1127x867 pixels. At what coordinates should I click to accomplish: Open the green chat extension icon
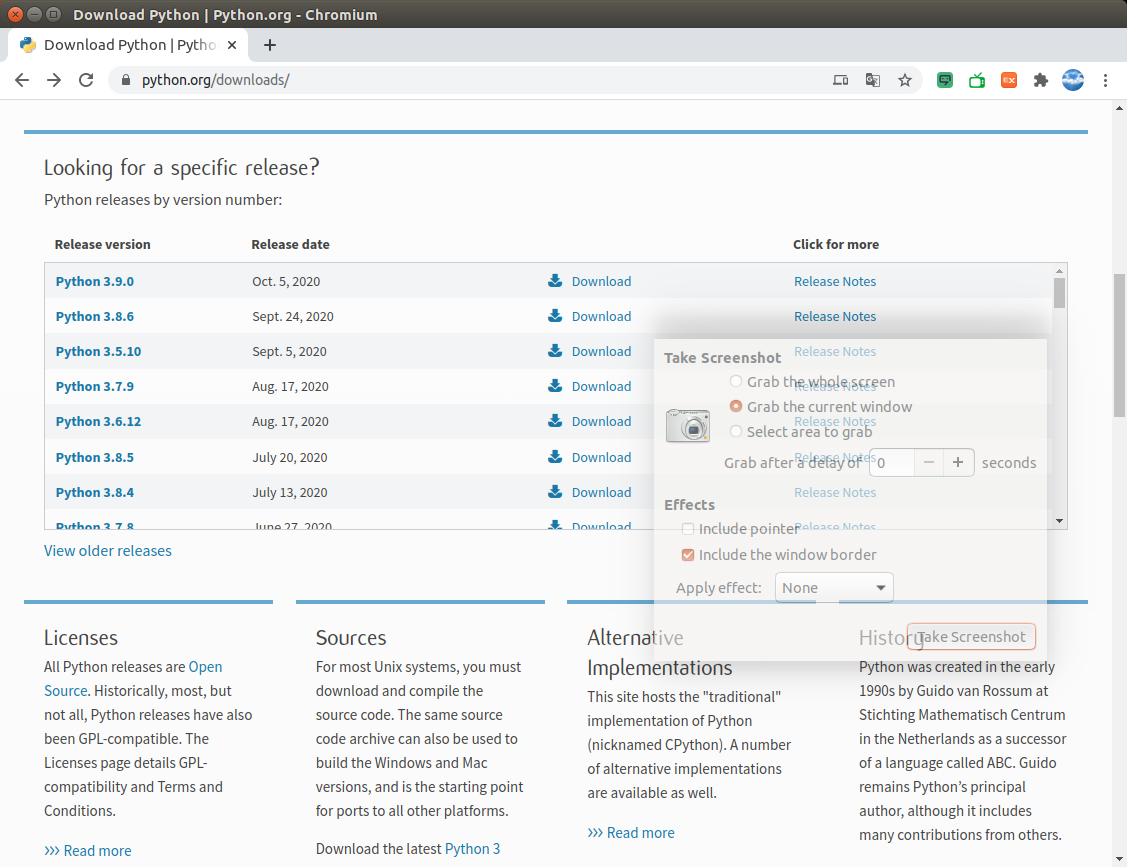pos(945,81)
